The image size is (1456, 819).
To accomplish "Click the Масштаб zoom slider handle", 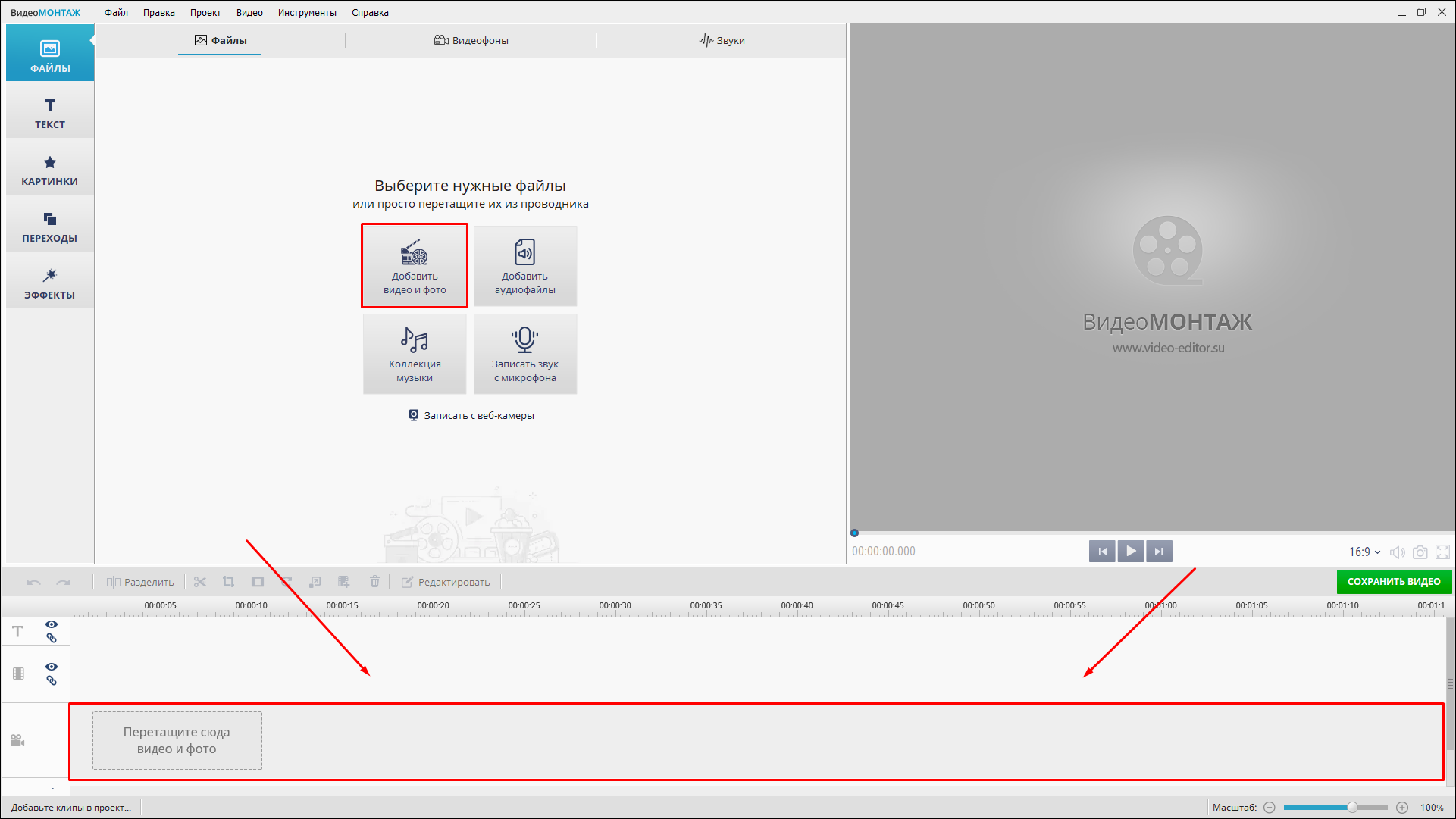I will pyautogui.click(x=1351, y=808).
